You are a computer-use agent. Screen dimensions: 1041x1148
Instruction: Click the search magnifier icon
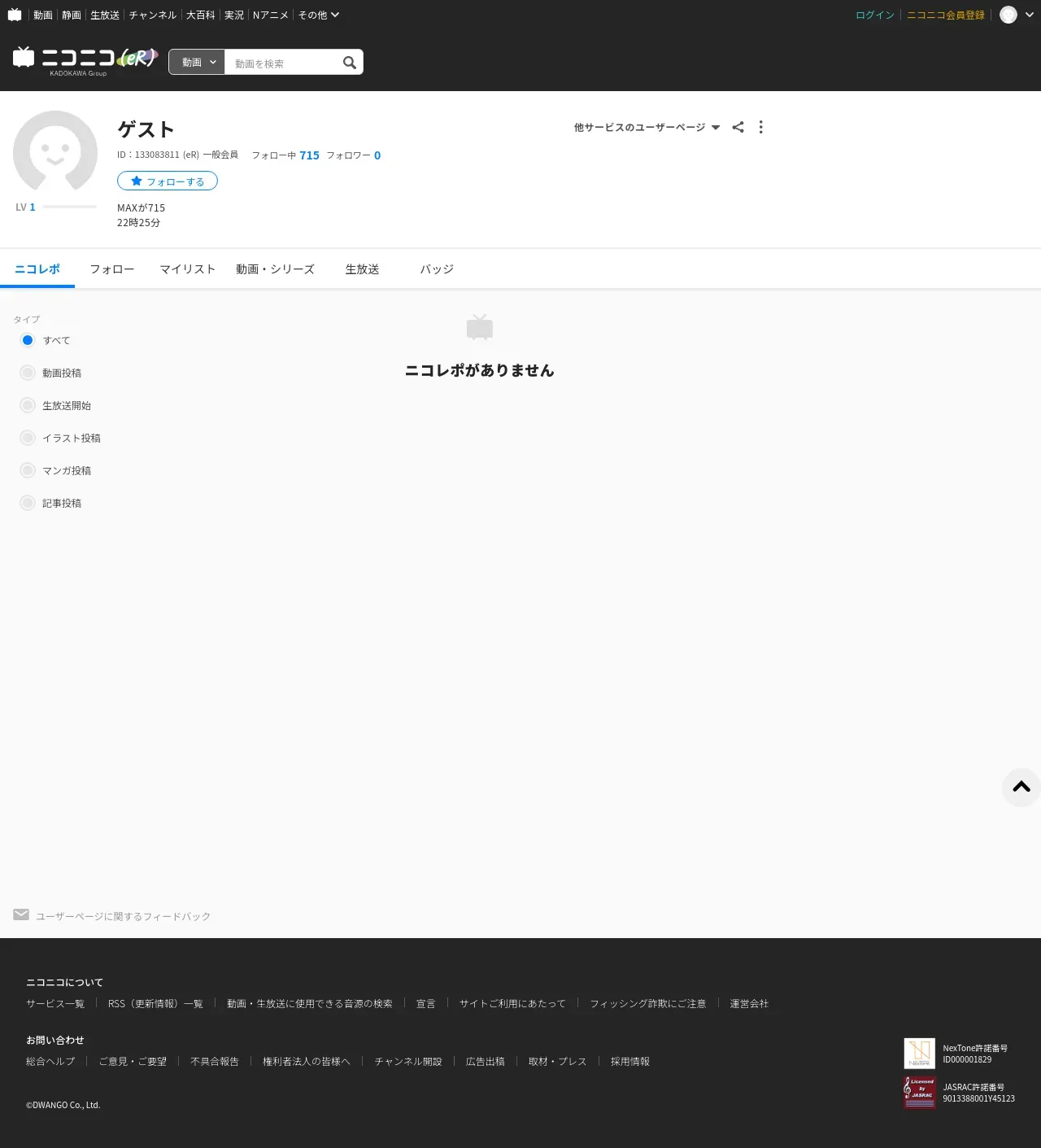[x=350, y=63]
